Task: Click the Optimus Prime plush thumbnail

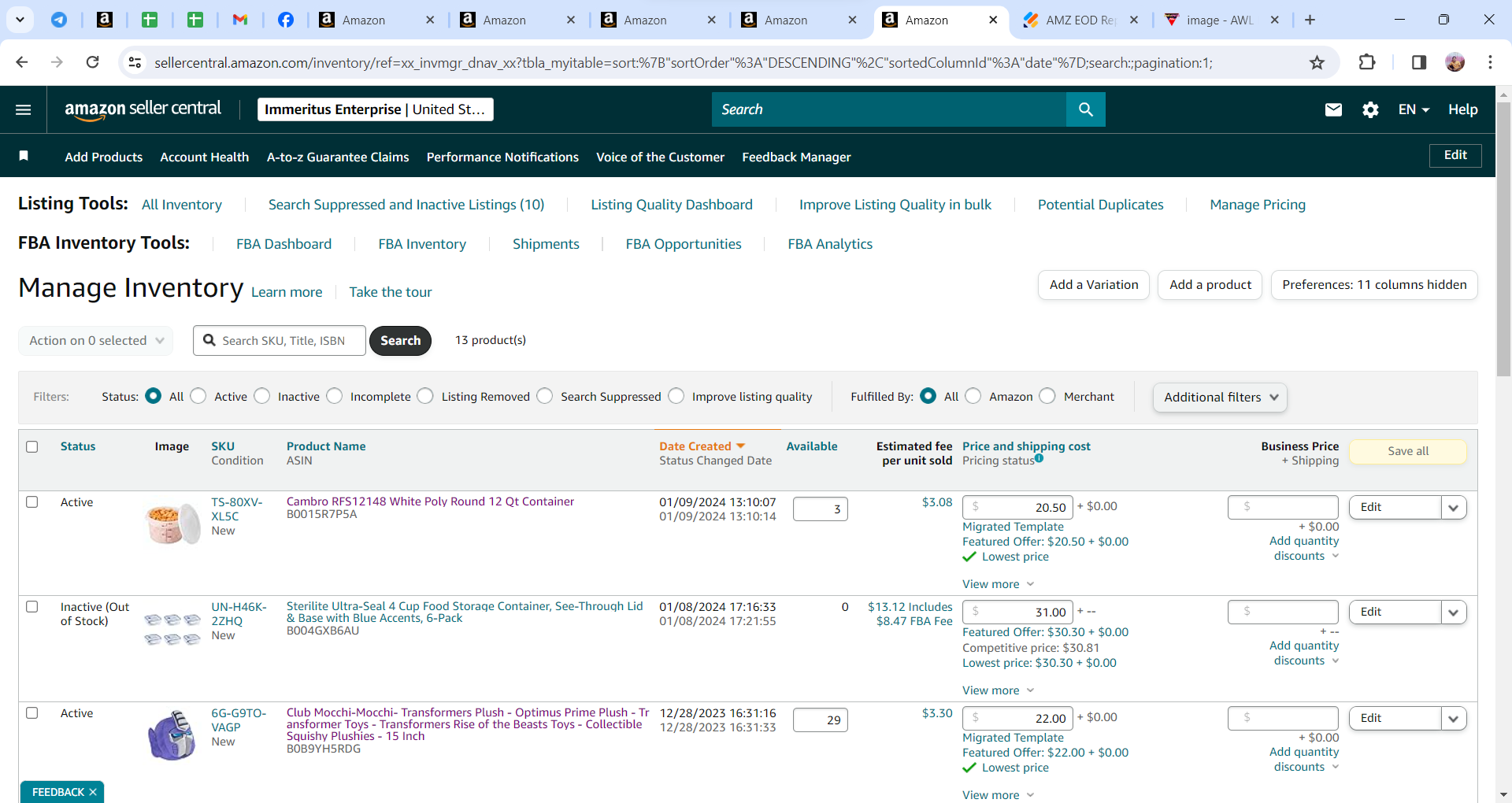Action: tap(172, 735)
